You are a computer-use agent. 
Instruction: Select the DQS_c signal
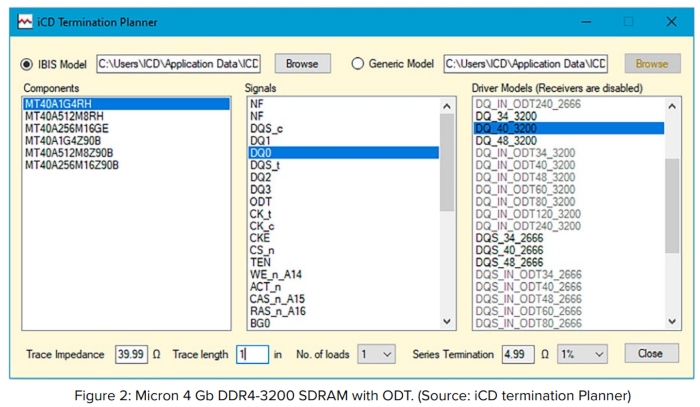(x=344, y=129)
